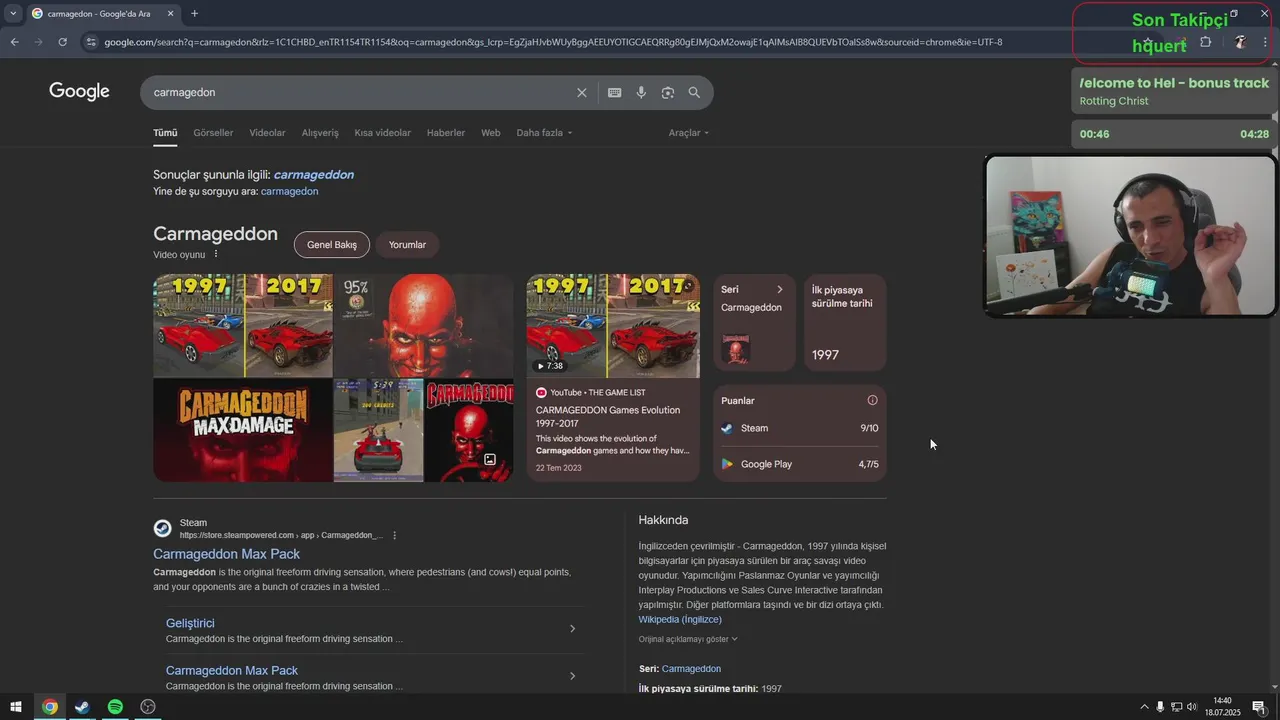1280x720 pixels.
Task: Open more options next to Video oyunu
Action: tap(215, 254)
